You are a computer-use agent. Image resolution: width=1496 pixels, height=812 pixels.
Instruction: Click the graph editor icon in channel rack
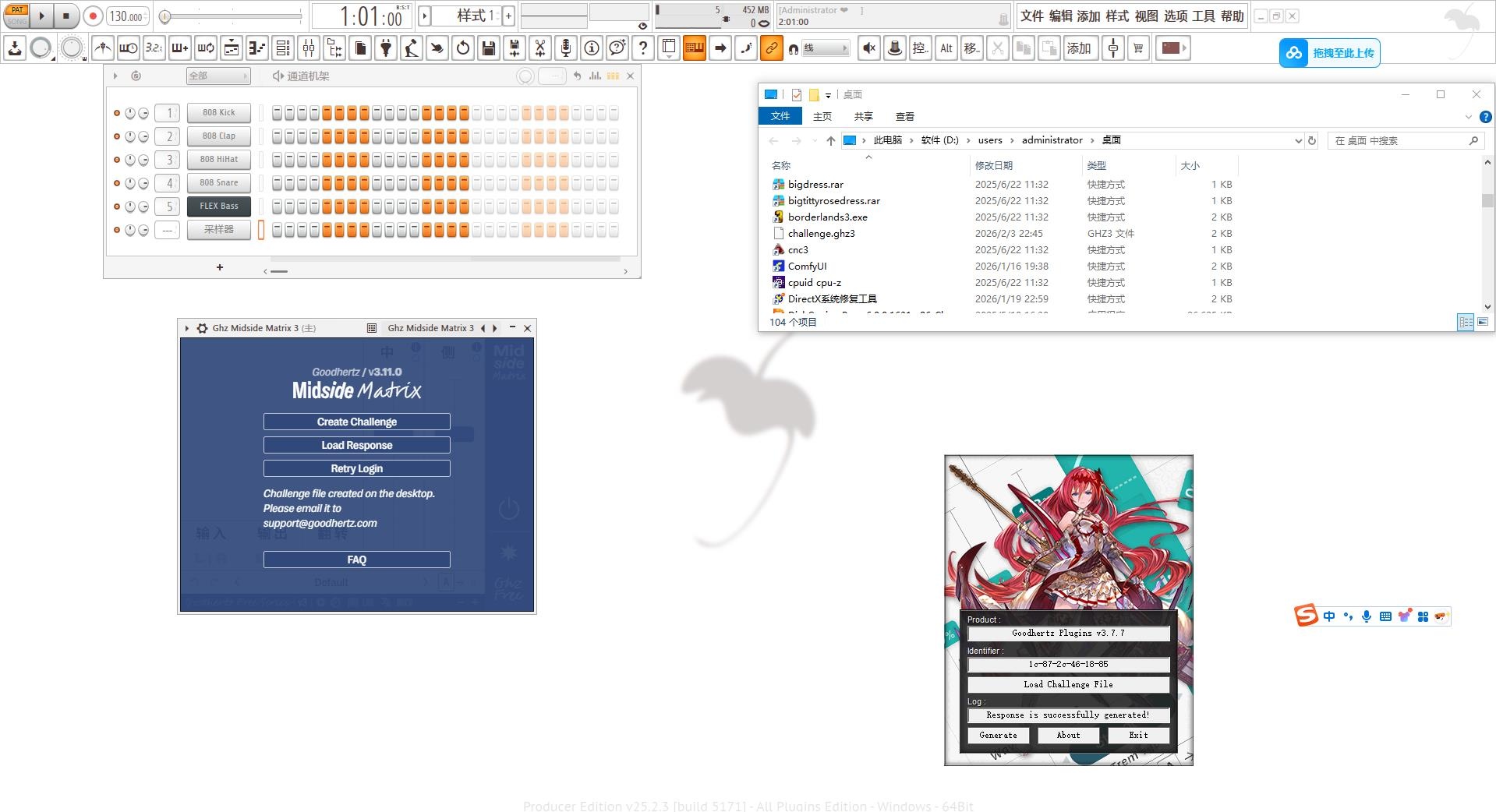[x=595, y=76]
